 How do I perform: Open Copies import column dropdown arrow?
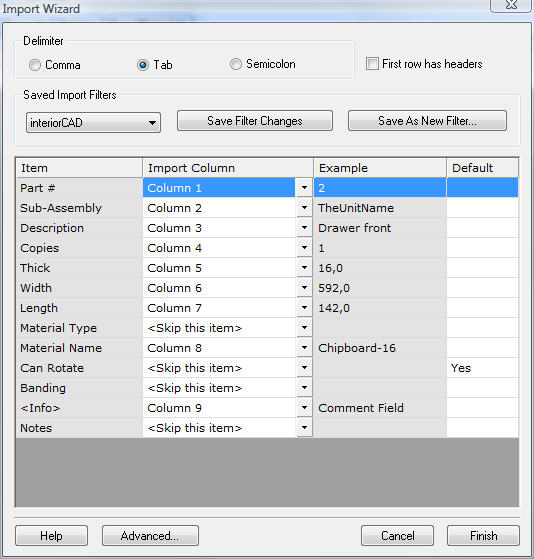[x=304, y=247]
